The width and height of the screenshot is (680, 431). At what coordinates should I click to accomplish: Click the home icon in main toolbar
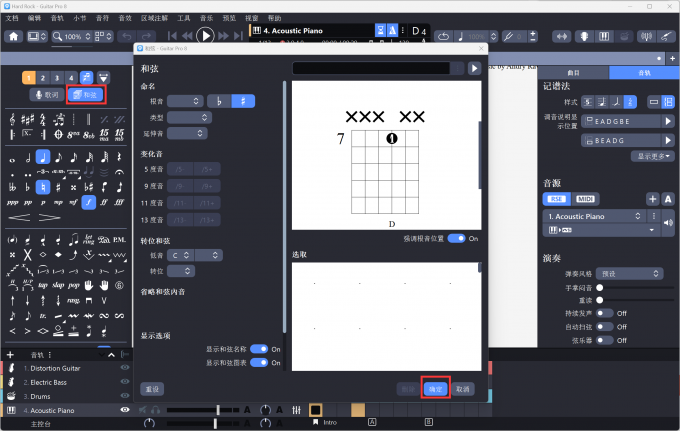(x=13, y=36)
